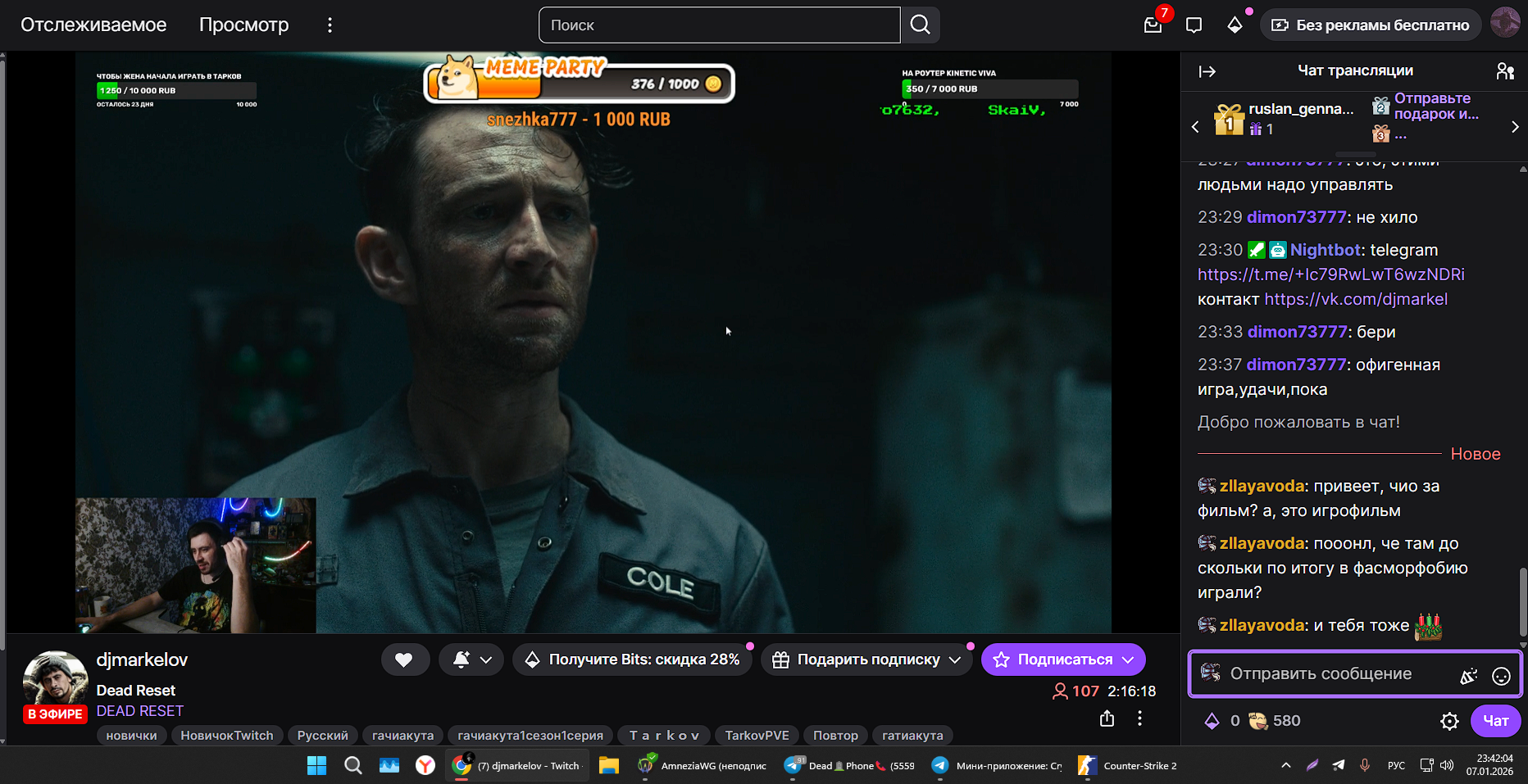The height and width of the screenshot is (784, 1528).
Task: Go to the Просмотр tab
Action: click(x=243, y=25)
